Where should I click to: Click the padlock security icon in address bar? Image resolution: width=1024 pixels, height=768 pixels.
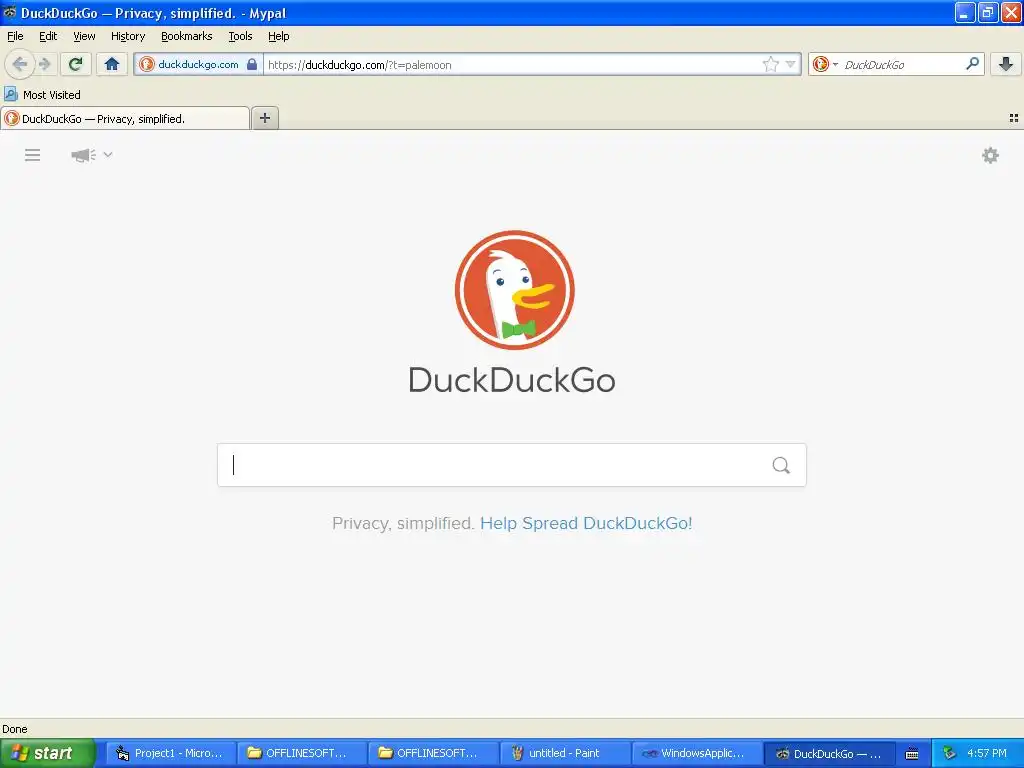(252, 64)
